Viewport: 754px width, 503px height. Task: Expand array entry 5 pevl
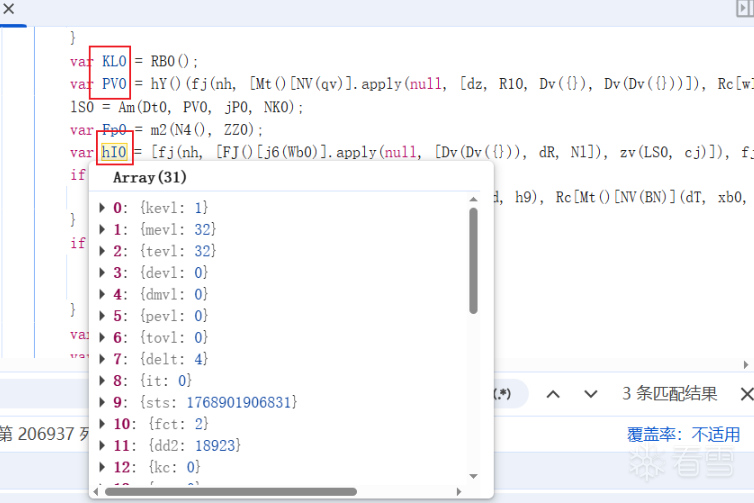point(102,316)
